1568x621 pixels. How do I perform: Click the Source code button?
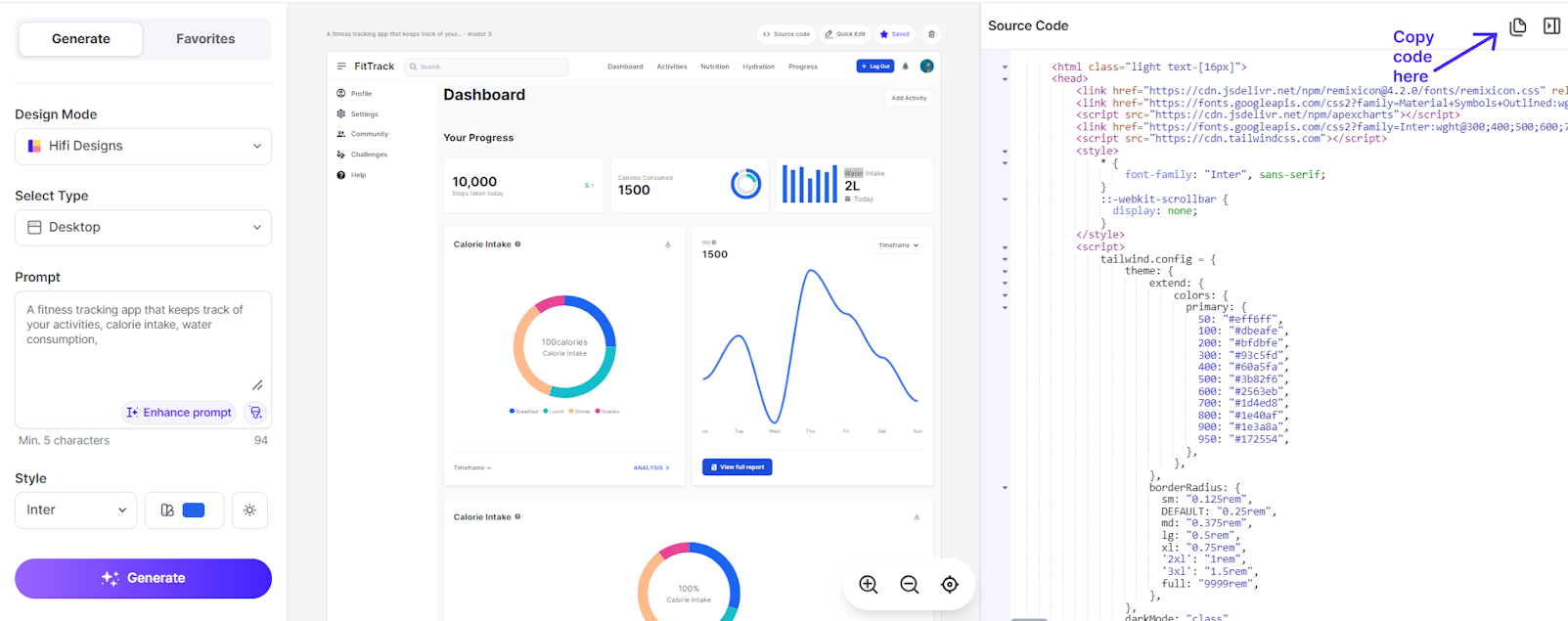pyautogui.click(x=786, y=34)
